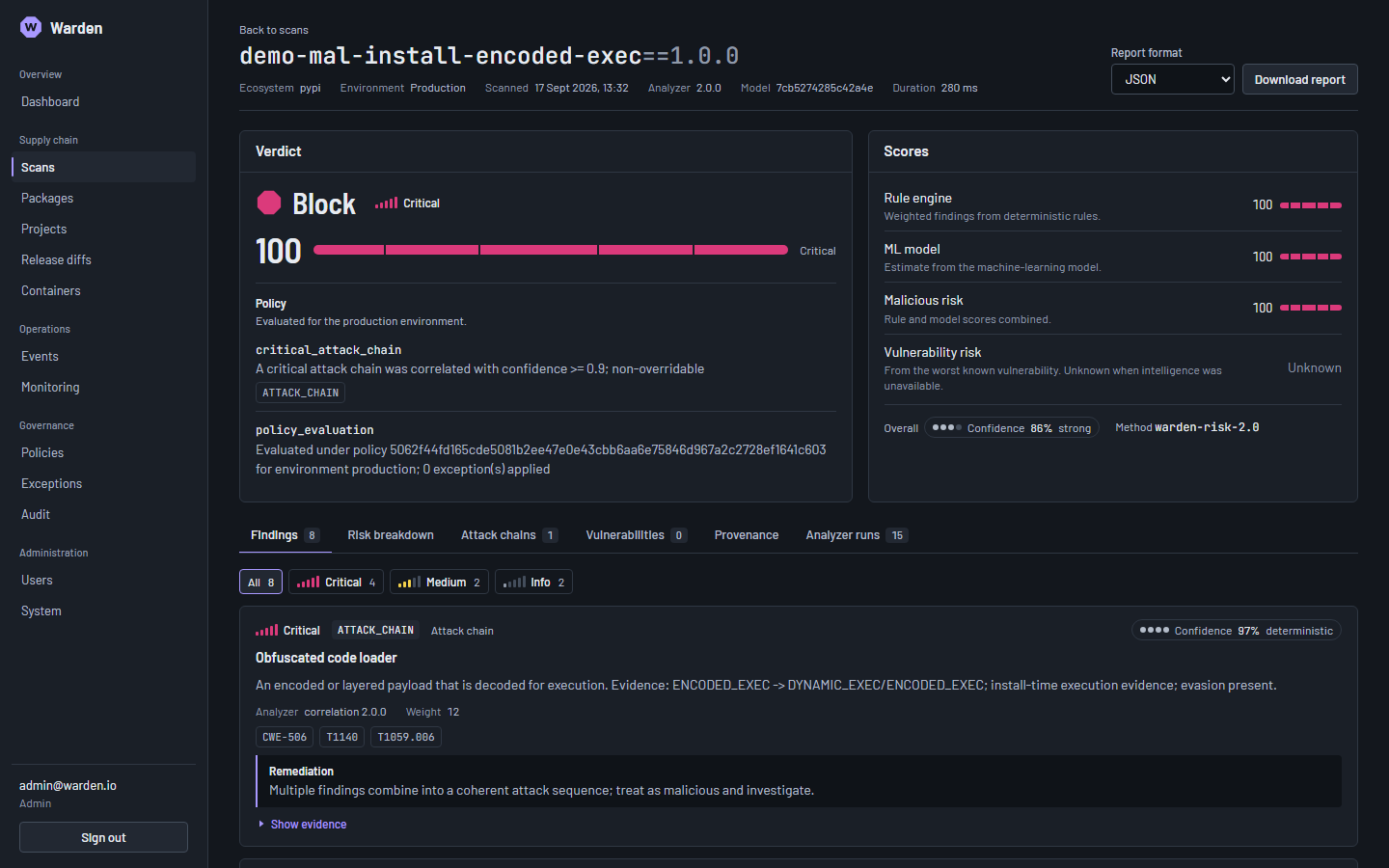Navigate to Packages
The height and width of the screenshot is (868, 1389).
(x=103, y=198)
